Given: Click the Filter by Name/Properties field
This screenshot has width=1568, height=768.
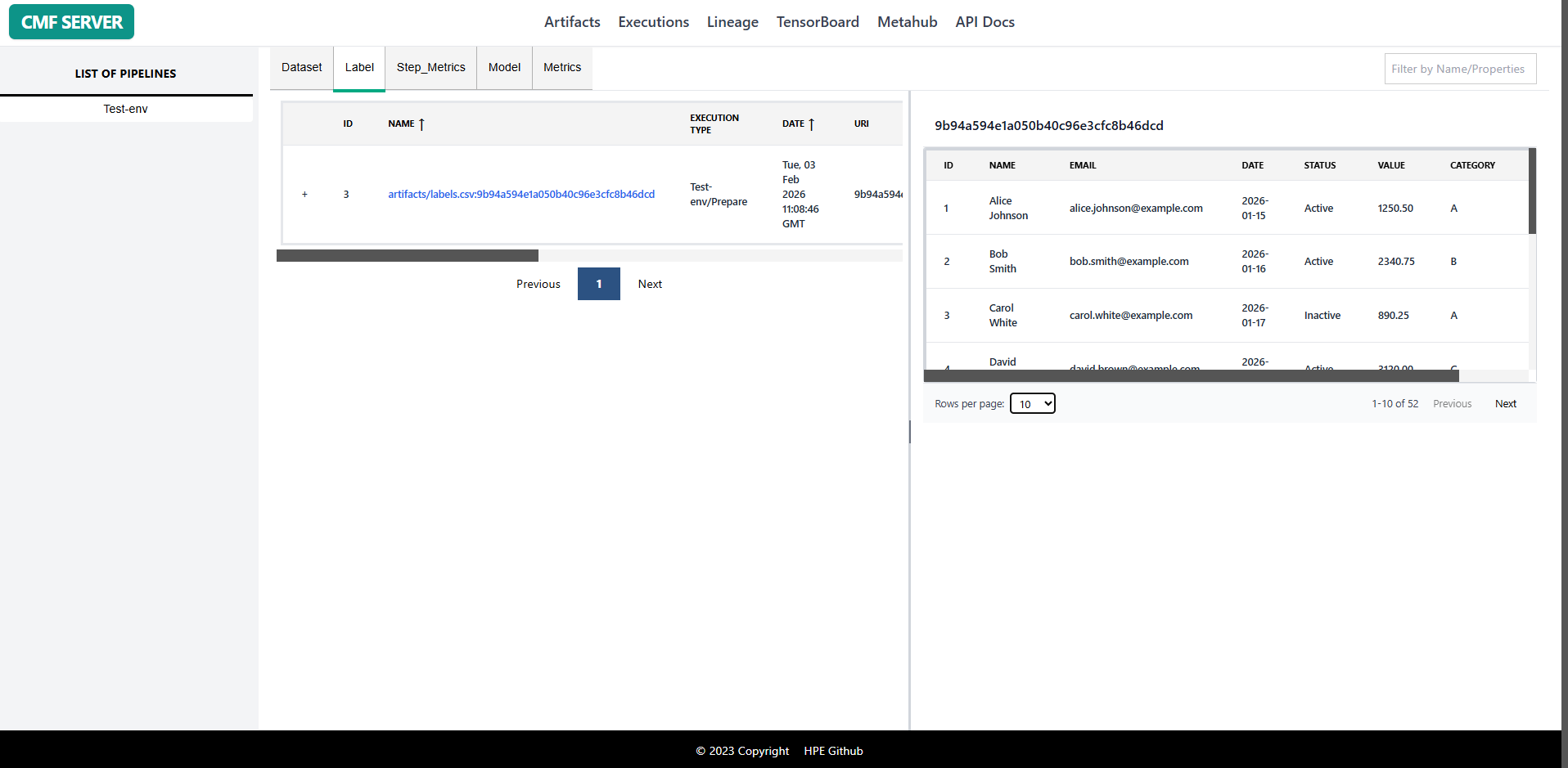Looking at the screenshot, I should tap(1460, 69).
